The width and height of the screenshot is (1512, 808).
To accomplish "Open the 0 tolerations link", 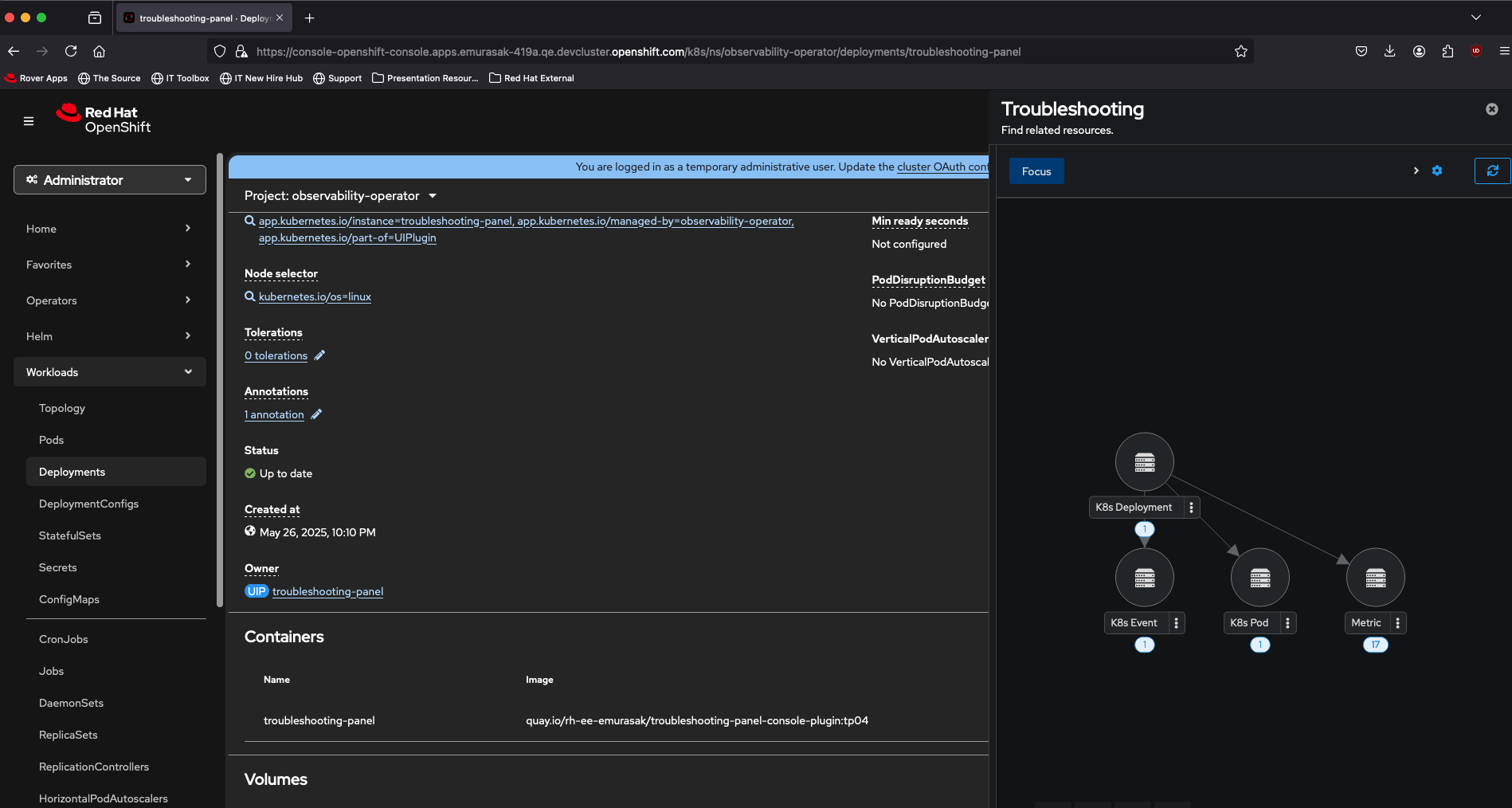I will (276, 355).
